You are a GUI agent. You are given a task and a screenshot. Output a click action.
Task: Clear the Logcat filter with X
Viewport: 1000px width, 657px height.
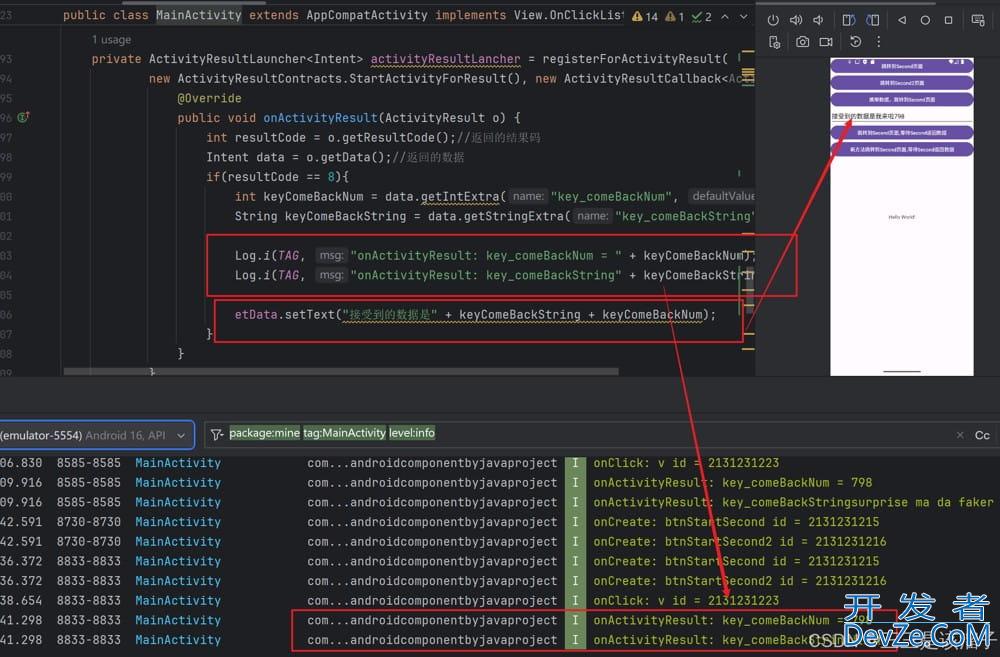tap(960, 435)
